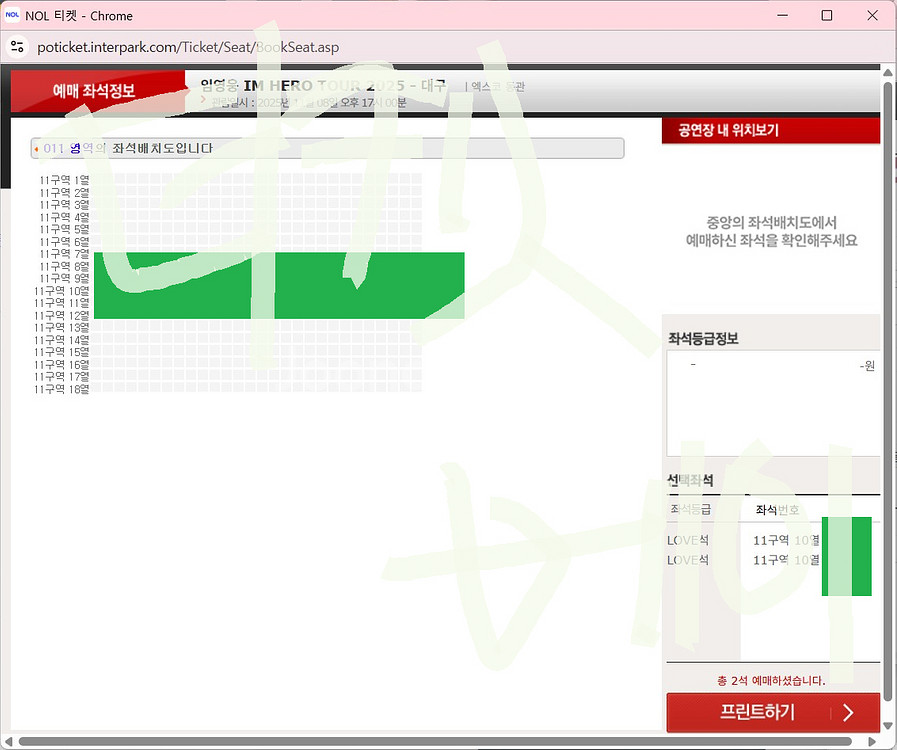Click the horizontal scrollbar right arrow
897x750 pixels.
click(x=872, y=741)
